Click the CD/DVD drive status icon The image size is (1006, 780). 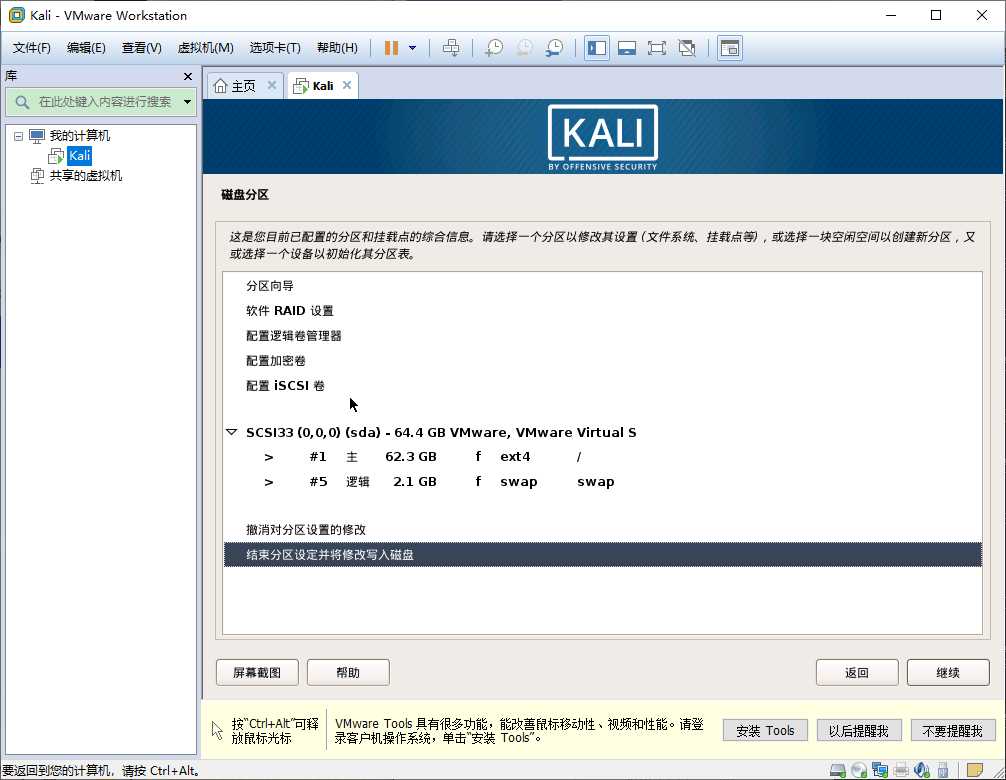(859, 770)
